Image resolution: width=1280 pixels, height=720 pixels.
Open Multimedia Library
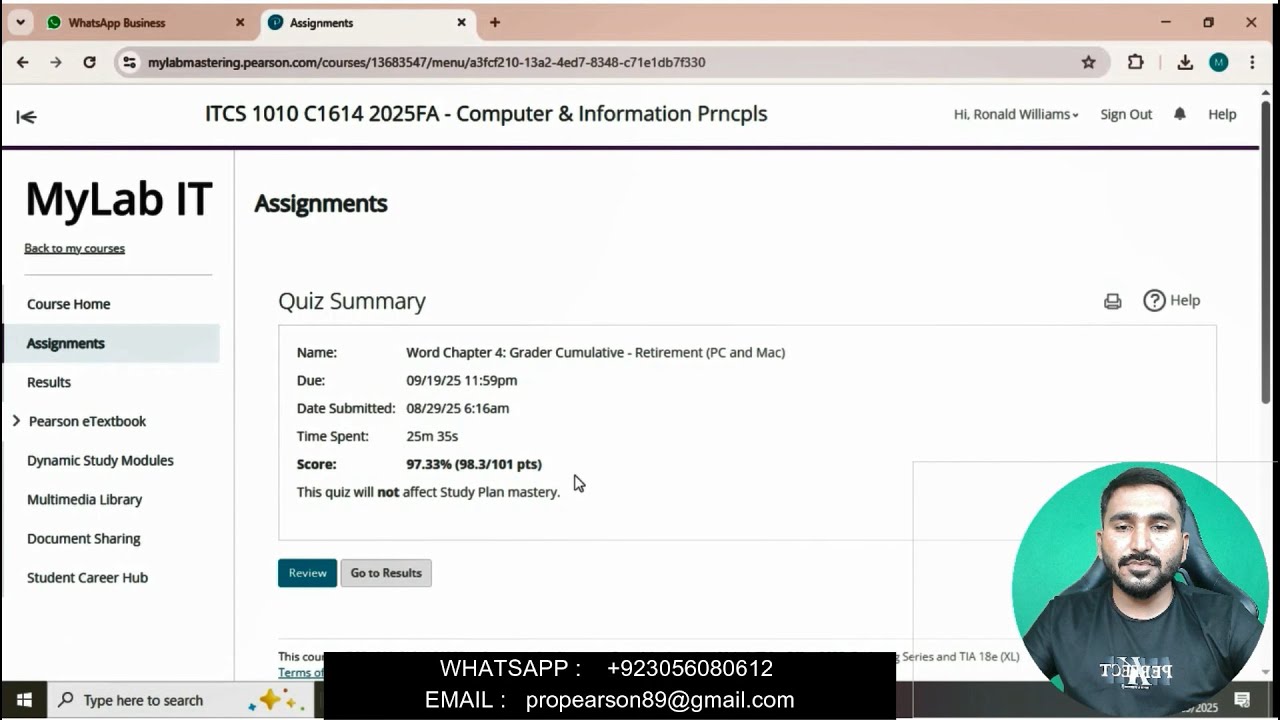pyautogui.click(x=84, y=499)
